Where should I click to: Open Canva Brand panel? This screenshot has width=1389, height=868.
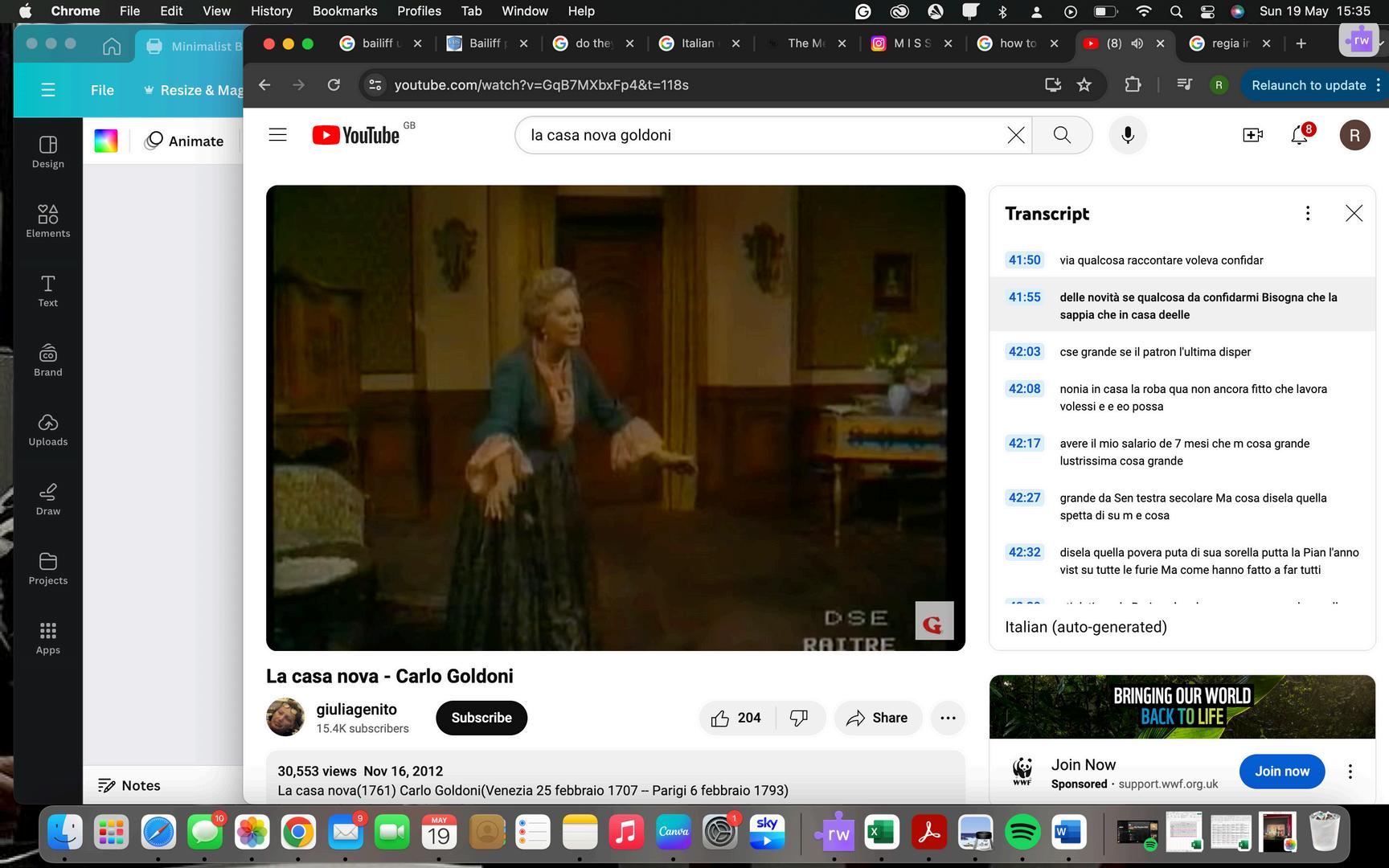tap(48, 360)
